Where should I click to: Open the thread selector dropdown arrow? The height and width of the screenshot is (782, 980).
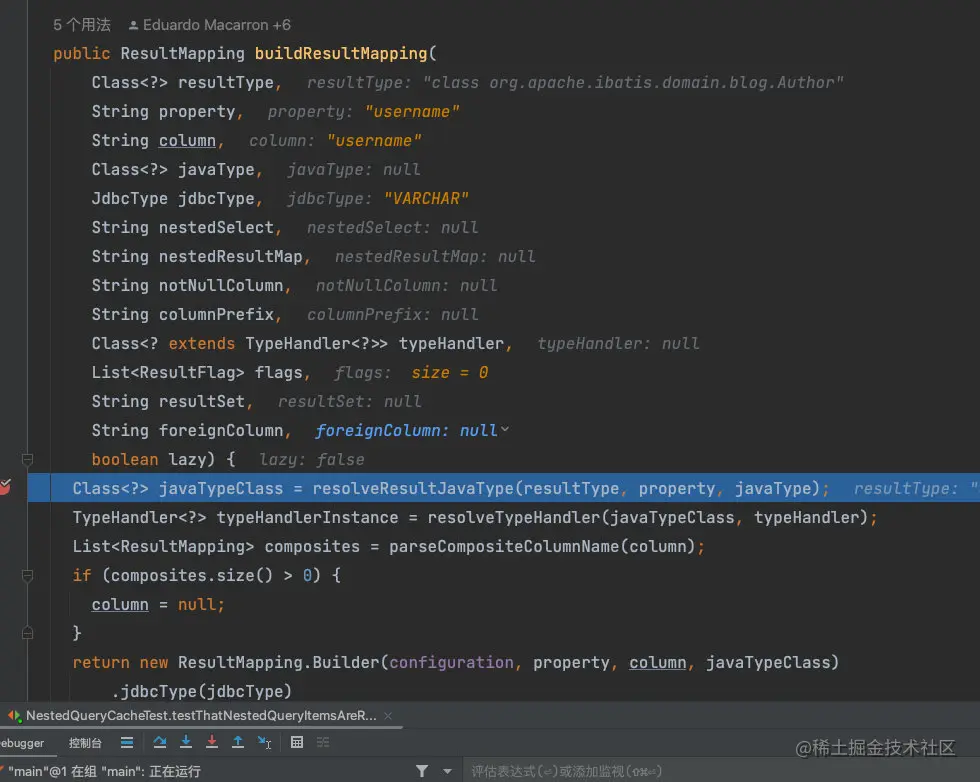coord(448,771)
